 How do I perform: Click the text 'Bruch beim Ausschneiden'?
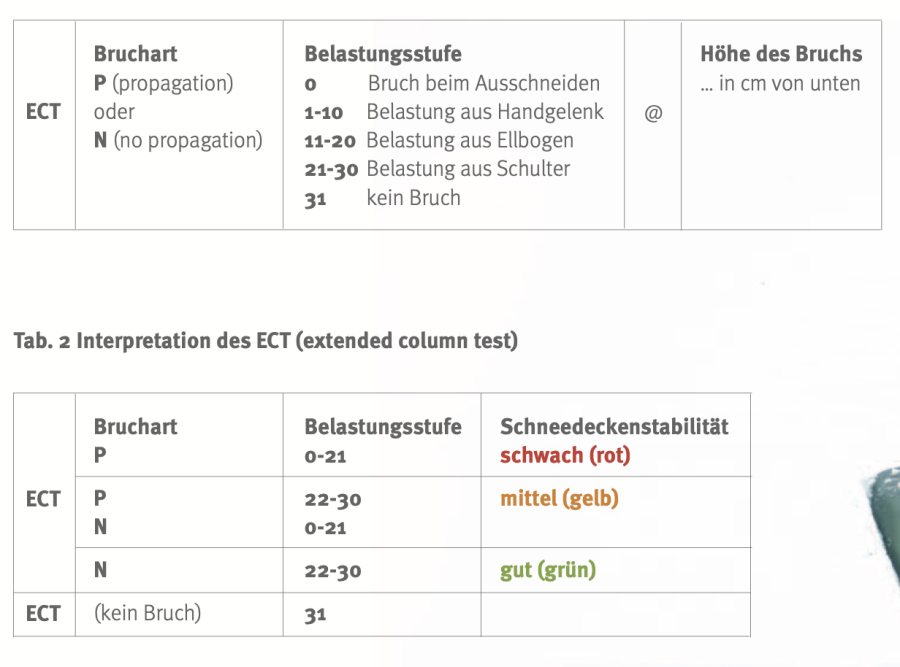coord(484,83)
